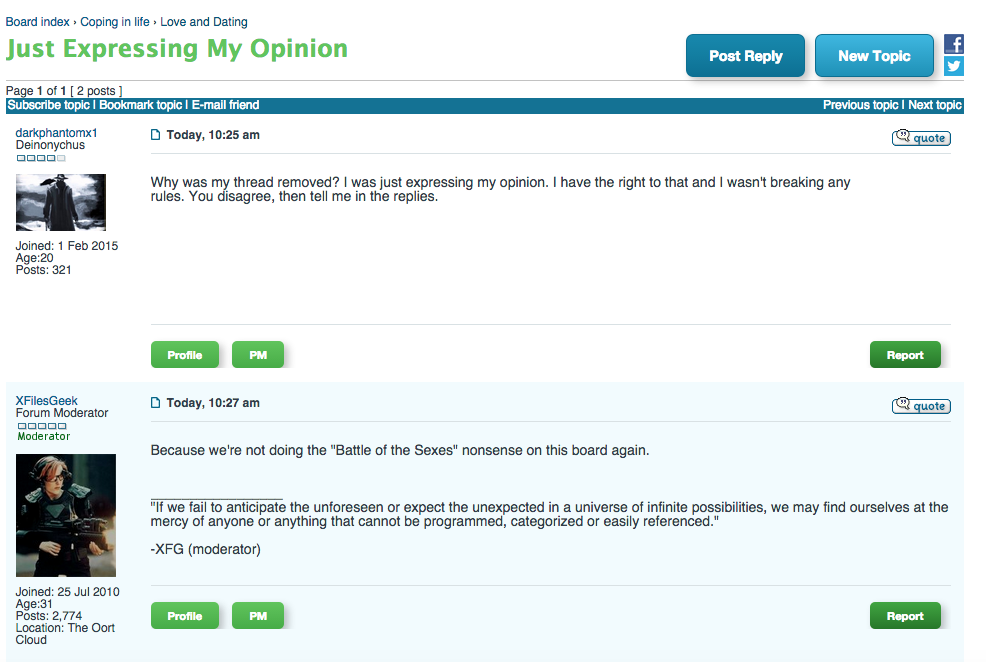986x662 pixels.
Task: Click 'Forum Moderator' title text
Action: (62, 412)
